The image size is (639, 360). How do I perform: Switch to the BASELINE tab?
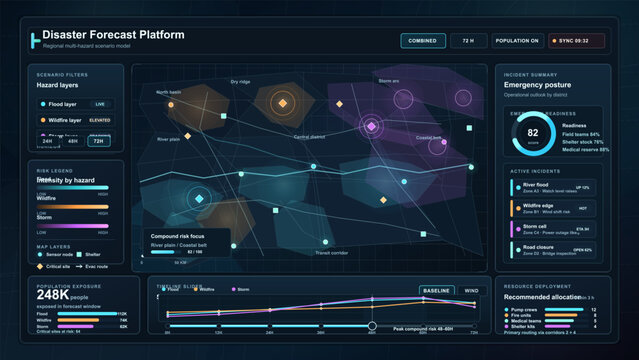(436, 290)
